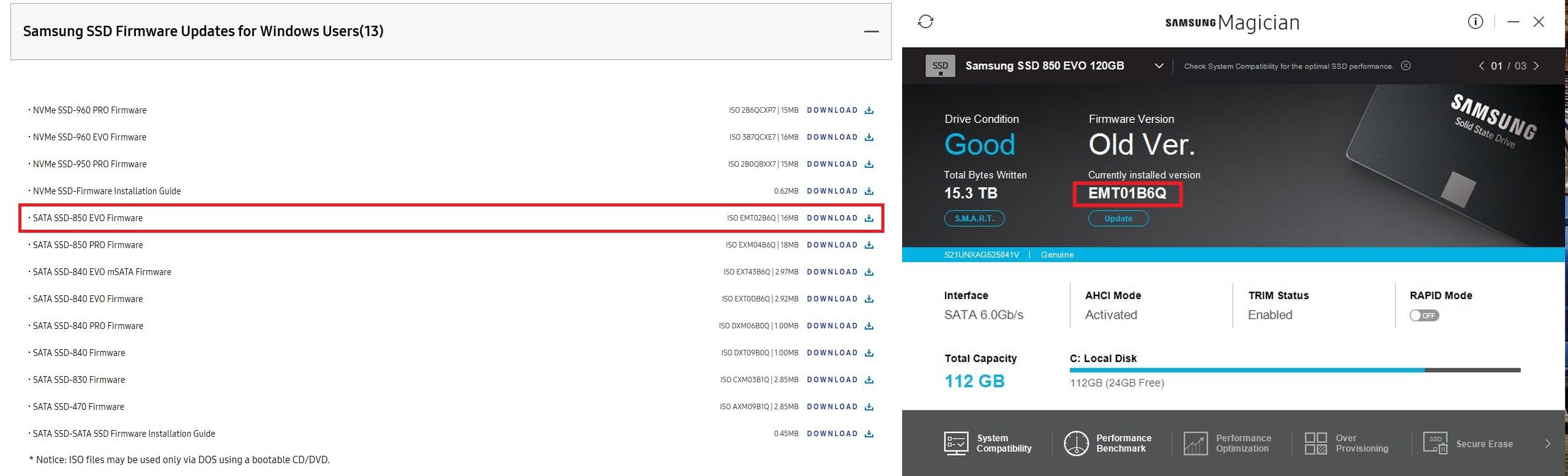This screenshot has height=476, width=1568.
Task: Click download icon for SATA SSD Firmware Installation Guide
Action: [x=869, y=434]
